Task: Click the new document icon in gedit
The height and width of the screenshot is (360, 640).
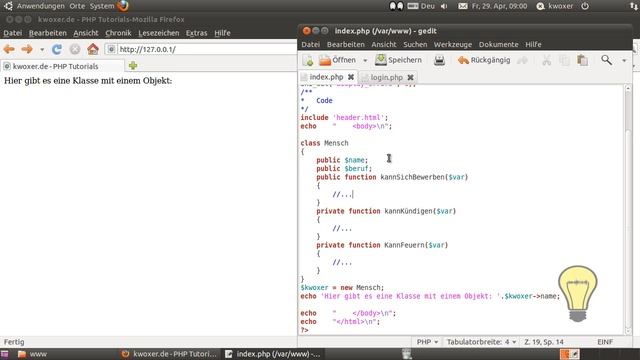Action: 308,60
